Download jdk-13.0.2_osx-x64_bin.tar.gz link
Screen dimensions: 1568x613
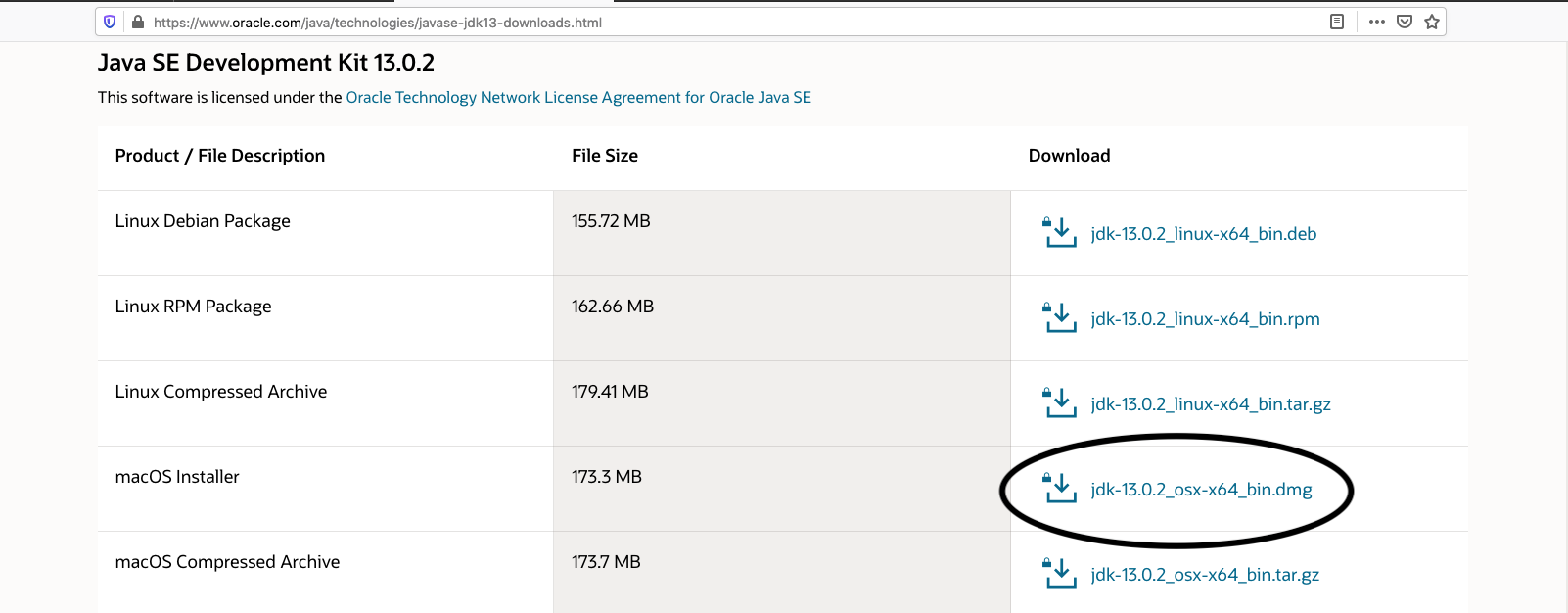tap(1205, 575)
